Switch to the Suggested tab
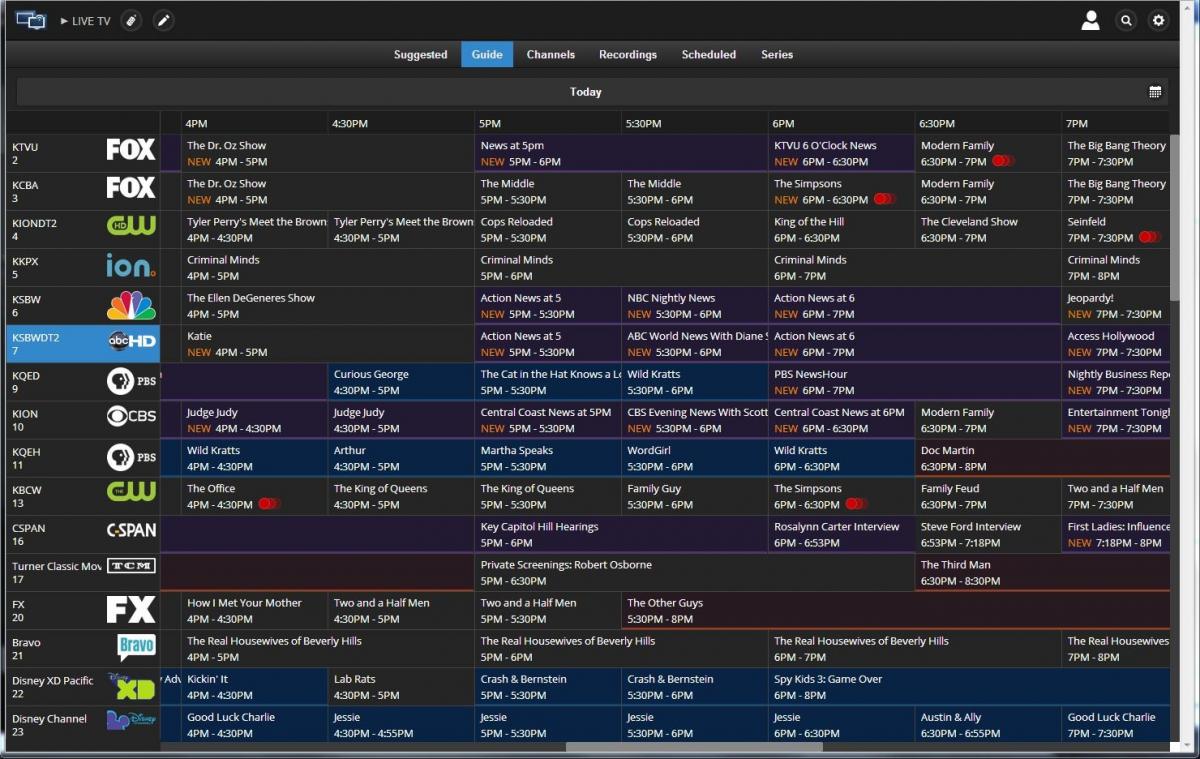 (420, 55)
